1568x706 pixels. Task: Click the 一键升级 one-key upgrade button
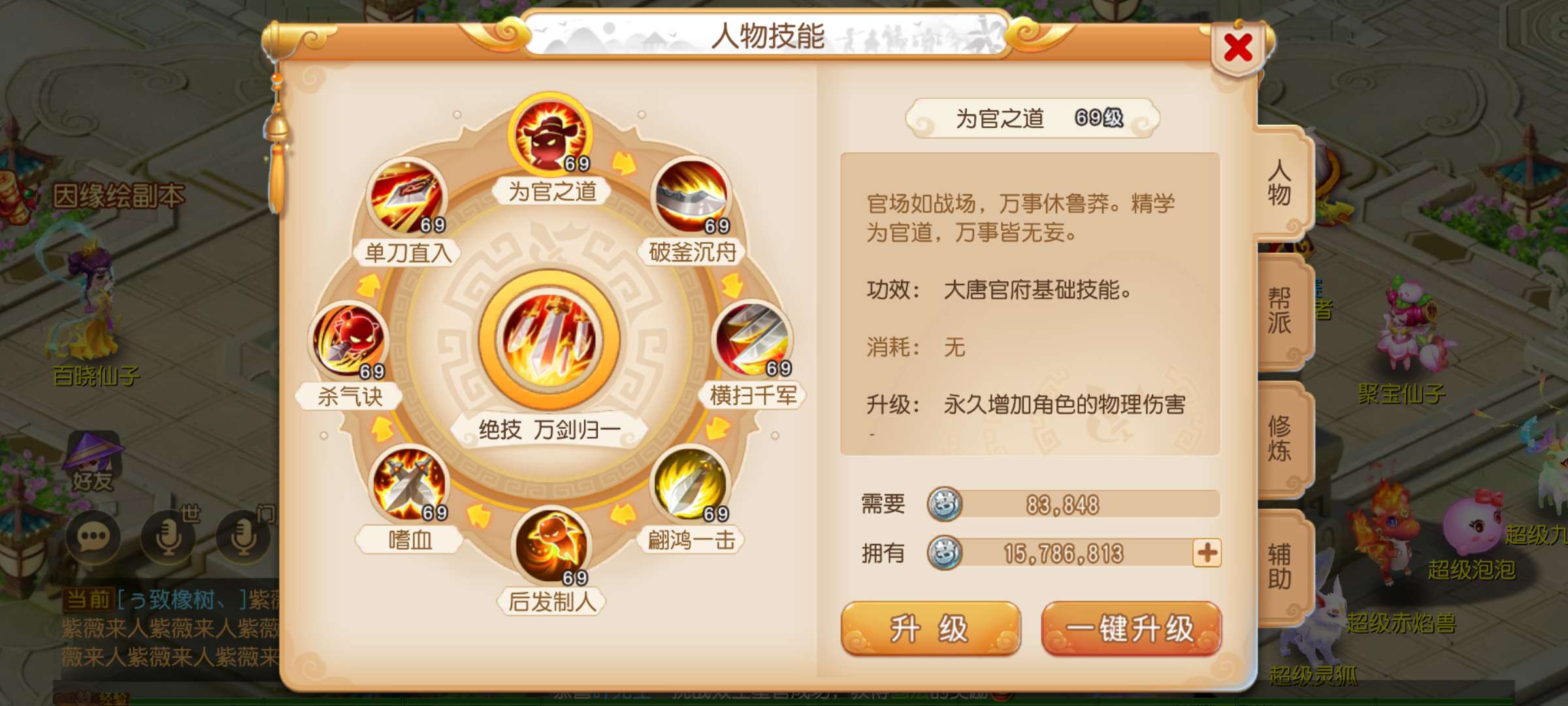coord(1131,629)
